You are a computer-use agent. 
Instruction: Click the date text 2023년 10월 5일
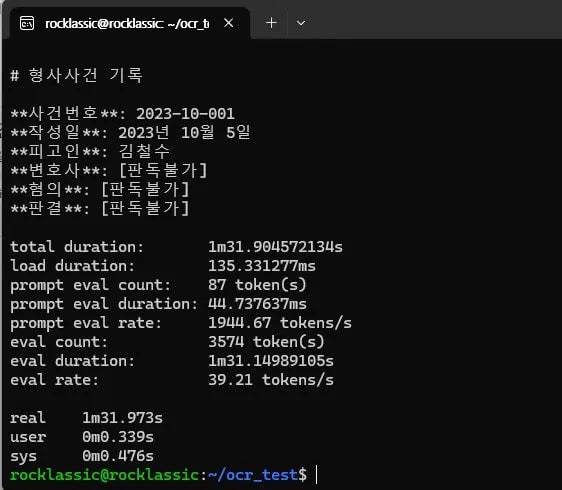[x=184, y=133]
